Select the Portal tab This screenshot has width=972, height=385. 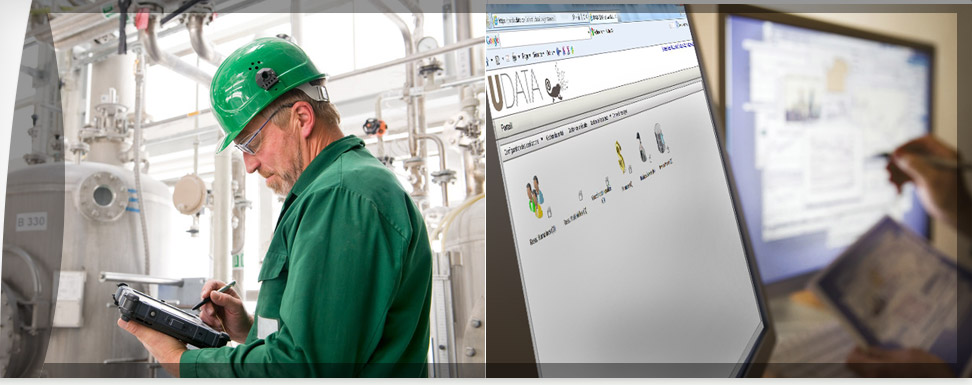(x=506, y=126)
